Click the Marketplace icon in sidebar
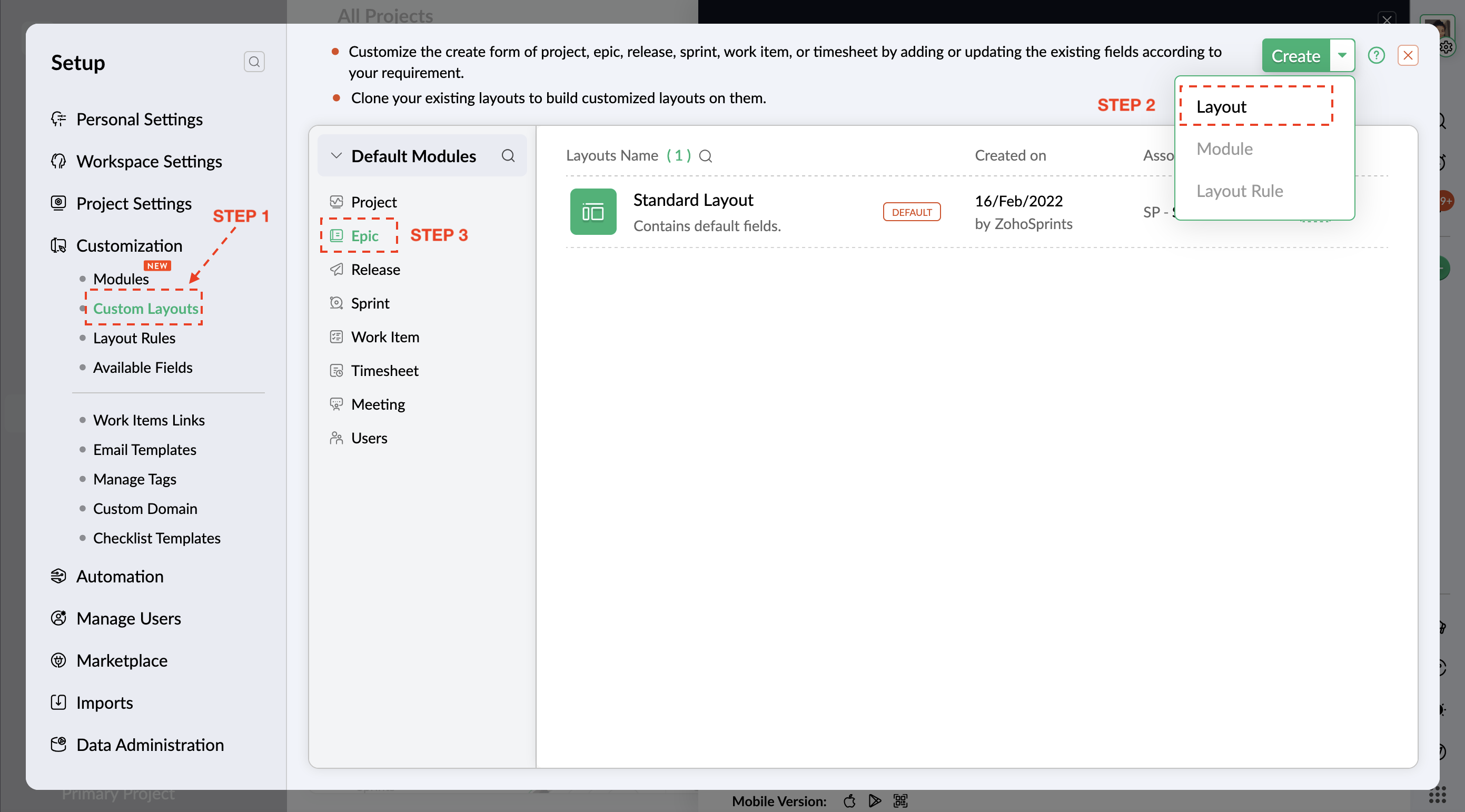 pos(58,660)
